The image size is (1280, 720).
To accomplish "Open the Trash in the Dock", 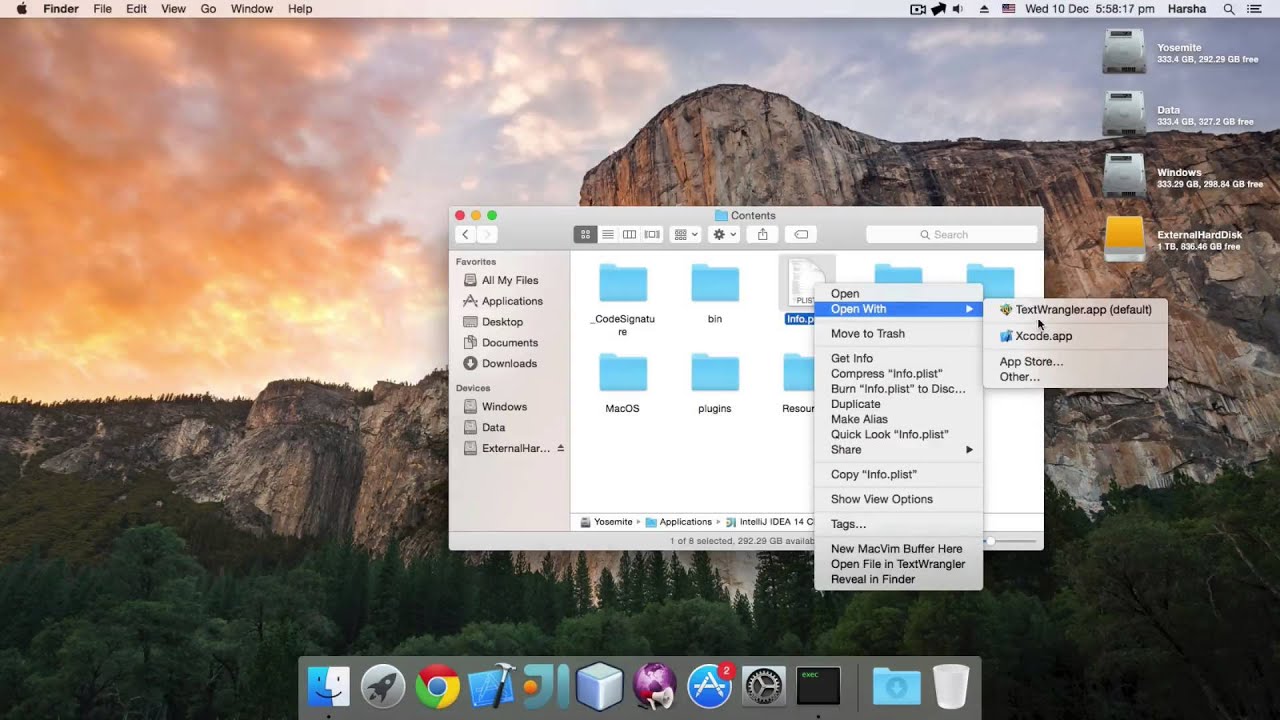I will [x=951, y=687].
